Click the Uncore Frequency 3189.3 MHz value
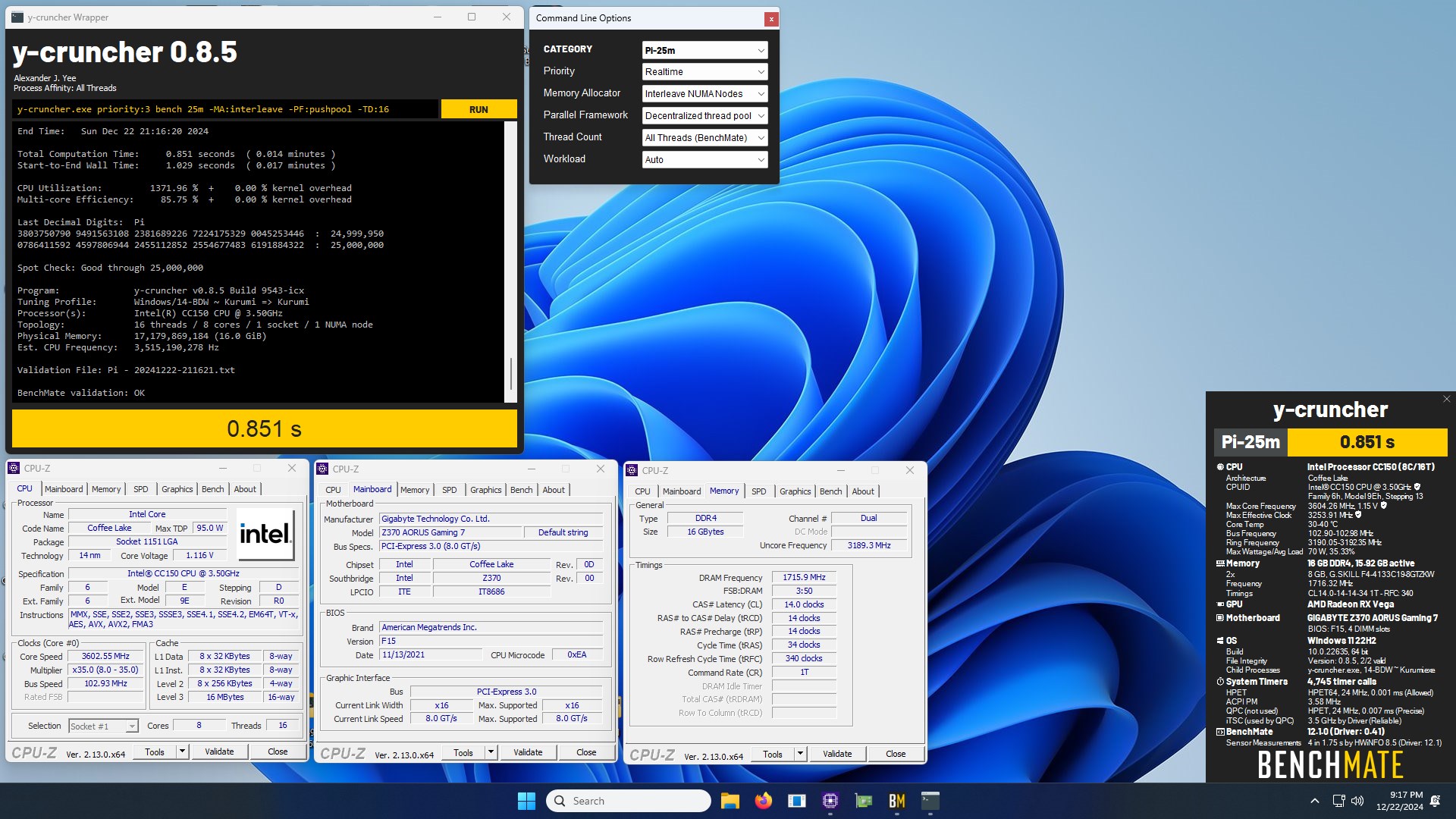Viewport: 1456px width, 819px height. coord(869,545)
